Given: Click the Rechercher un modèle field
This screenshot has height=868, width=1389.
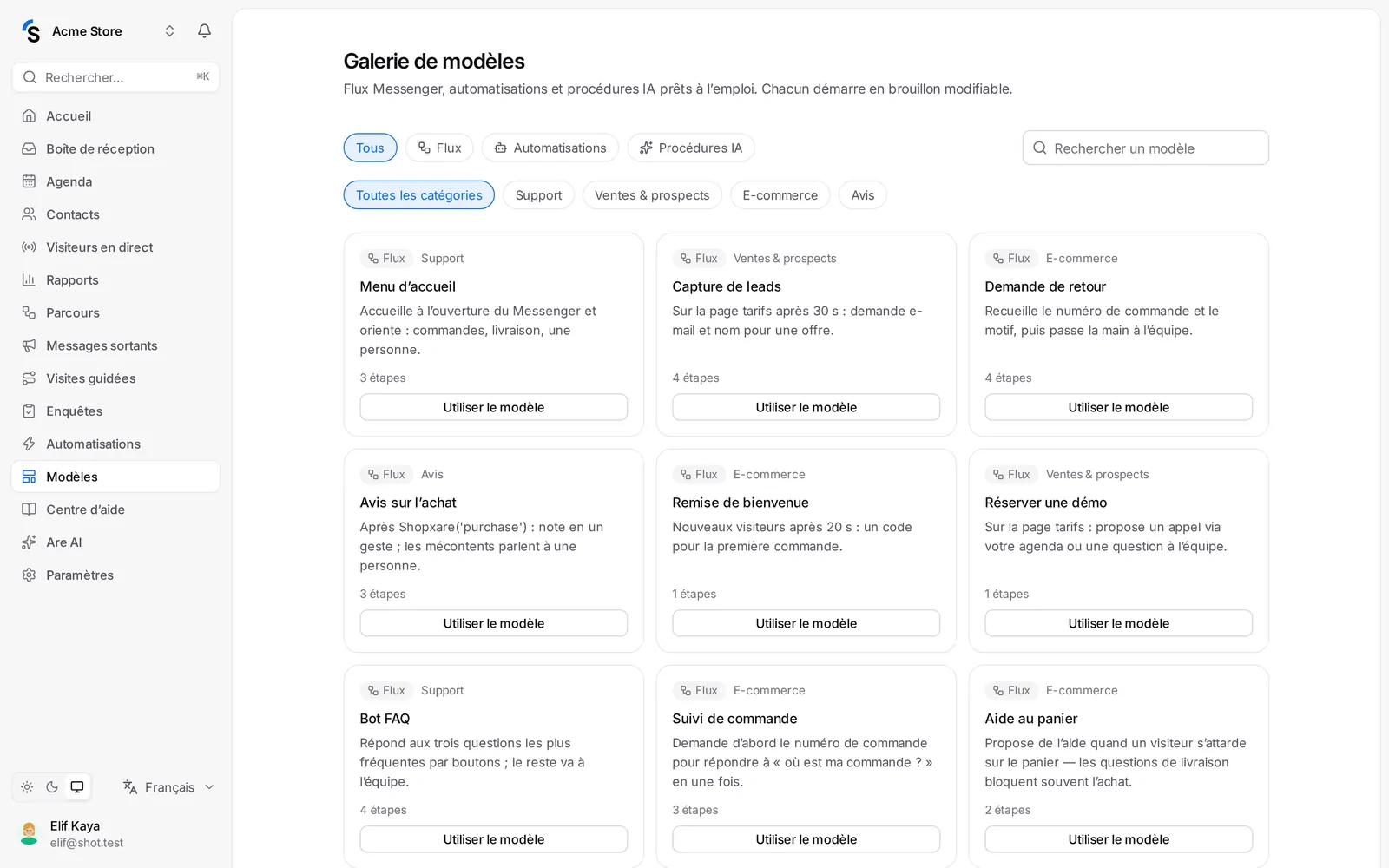Looking at the screenshot, I should tap(1146, 148).
